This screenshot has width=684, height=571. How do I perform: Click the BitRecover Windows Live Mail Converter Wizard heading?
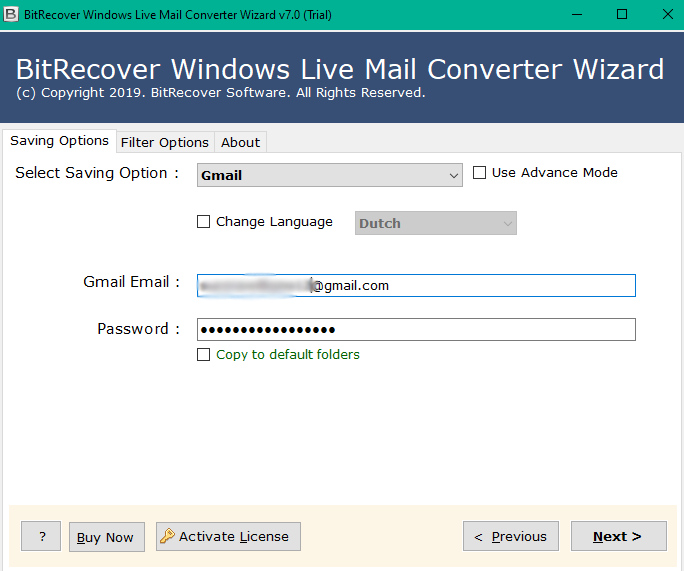[x=340, y=69]
